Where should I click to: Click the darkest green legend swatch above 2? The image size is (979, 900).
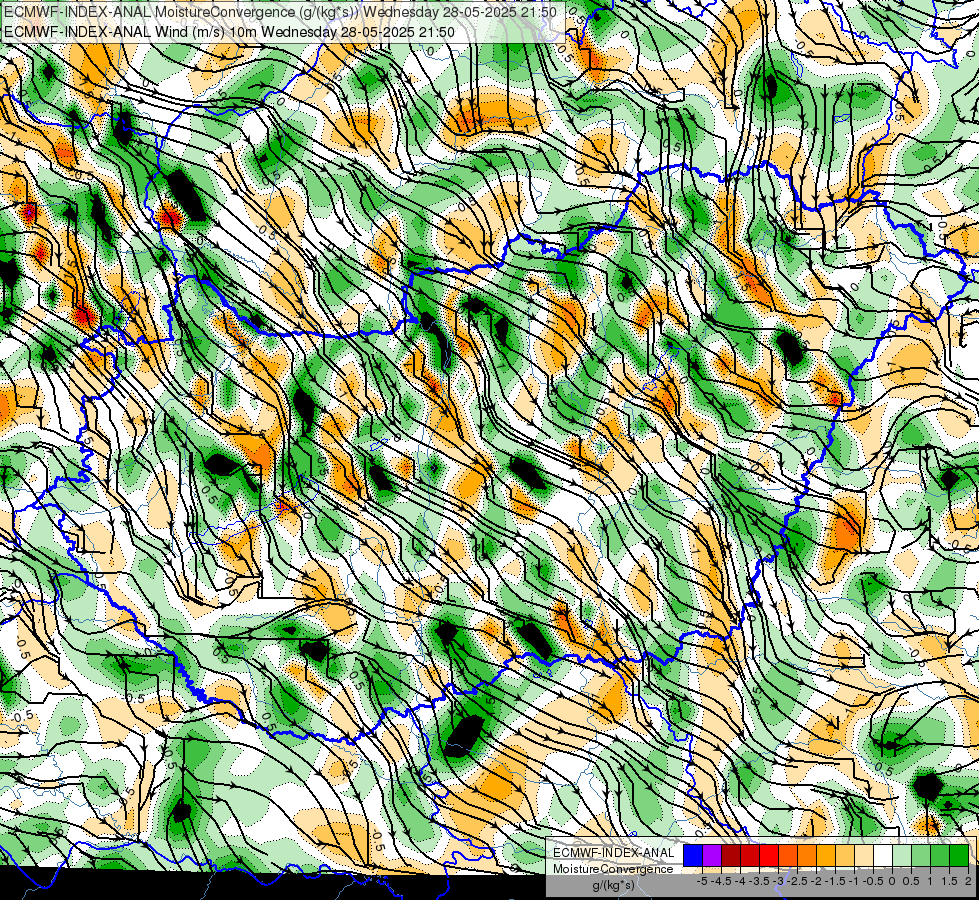(959, 855)
